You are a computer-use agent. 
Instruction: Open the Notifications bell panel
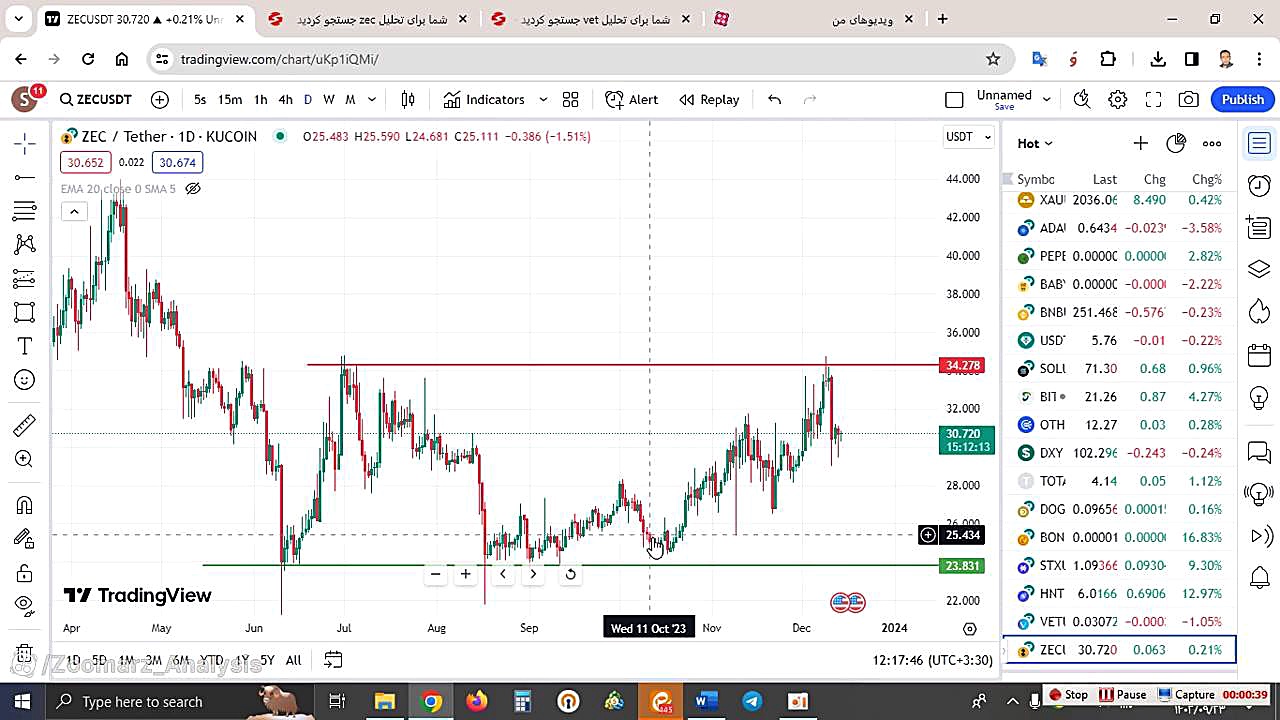click(1259, 578)
